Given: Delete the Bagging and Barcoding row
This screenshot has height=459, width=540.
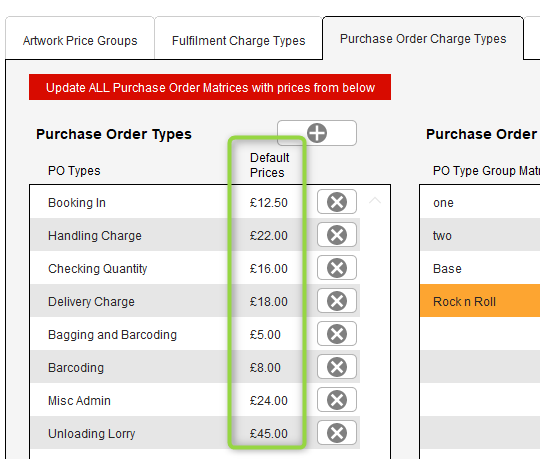Looking at the screenshot, I should click(336, 334).
